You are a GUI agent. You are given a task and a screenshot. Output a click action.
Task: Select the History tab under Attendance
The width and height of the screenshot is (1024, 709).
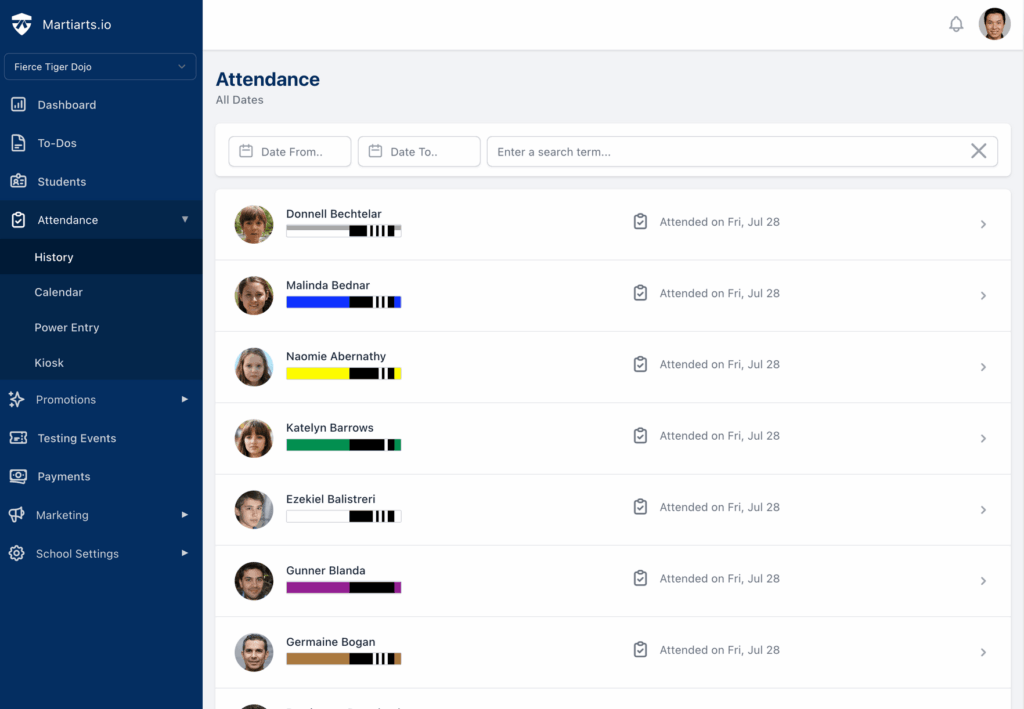[54, 257]
